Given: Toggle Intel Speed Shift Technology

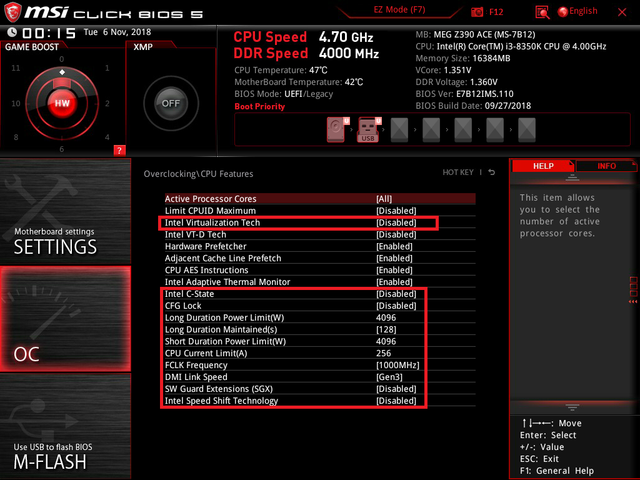Looking at the screenshot, I should pyautogui.click(x=320, y=401).
